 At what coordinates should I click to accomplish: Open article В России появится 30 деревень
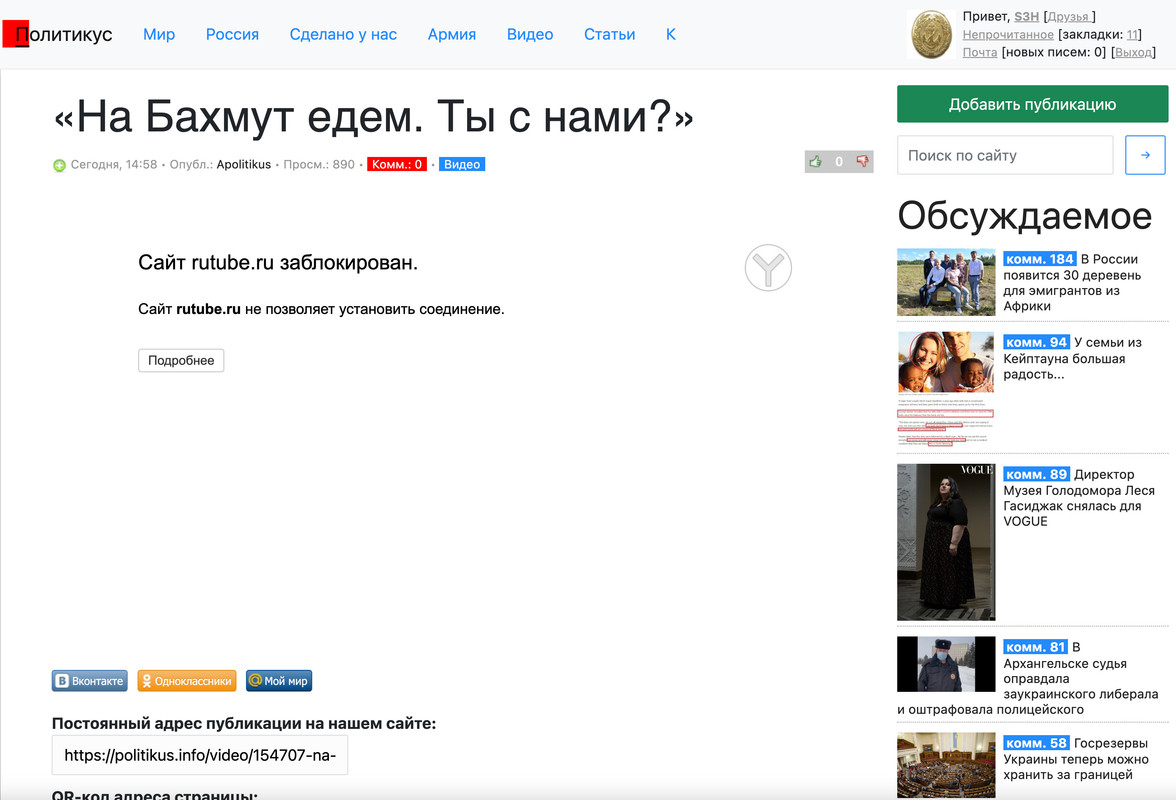1073,283
